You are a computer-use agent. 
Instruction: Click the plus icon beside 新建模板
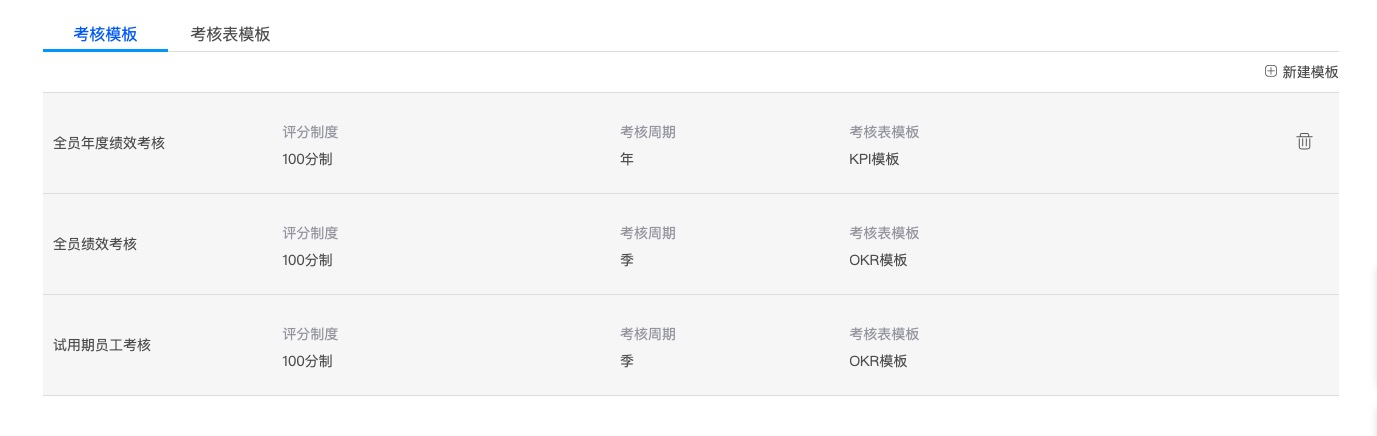click(1271, 72)
